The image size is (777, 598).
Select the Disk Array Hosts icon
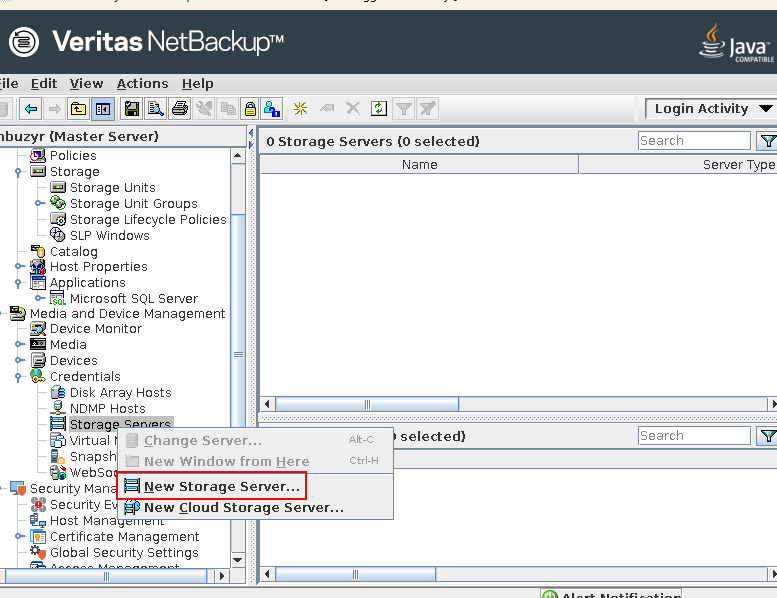58,392
